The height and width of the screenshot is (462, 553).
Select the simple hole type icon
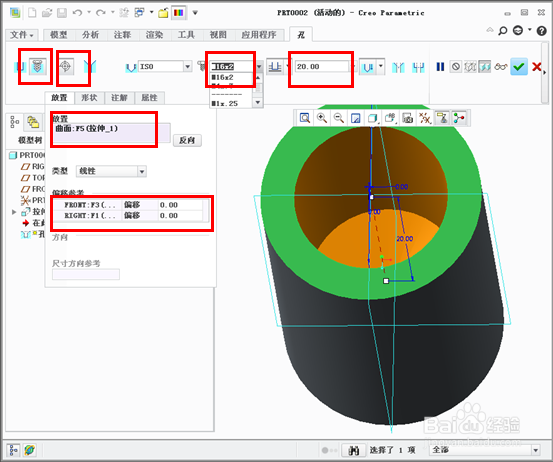pyautogui.click(x=20, y=67)
